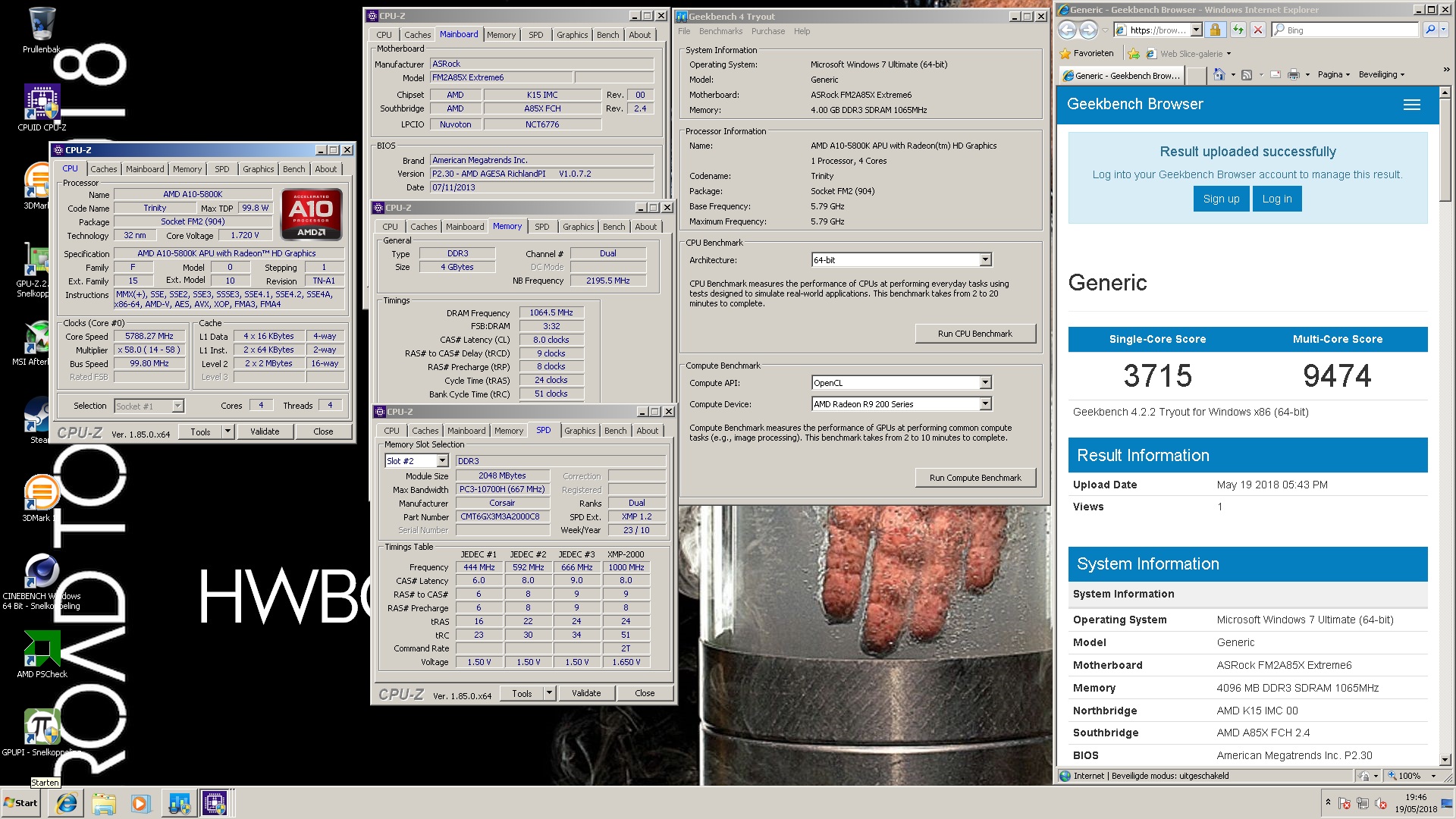The width and height of the screenshot is (1456, 819).
Task: Open Tools dropdown arrow in CPU-Z CPU window
Action: point(227,431)
